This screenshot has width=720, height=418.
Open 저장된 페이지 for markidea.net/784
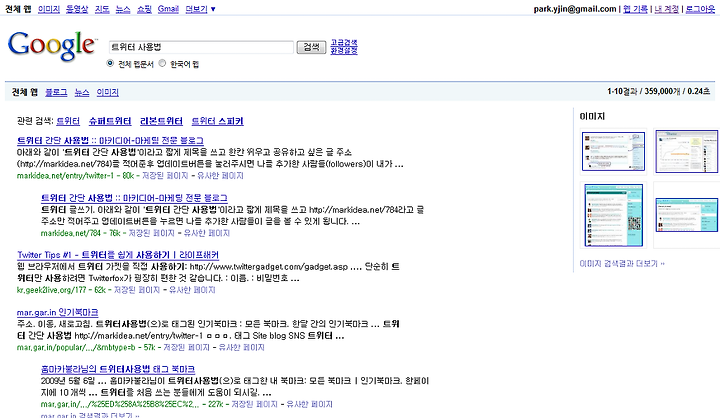(152, 233)
